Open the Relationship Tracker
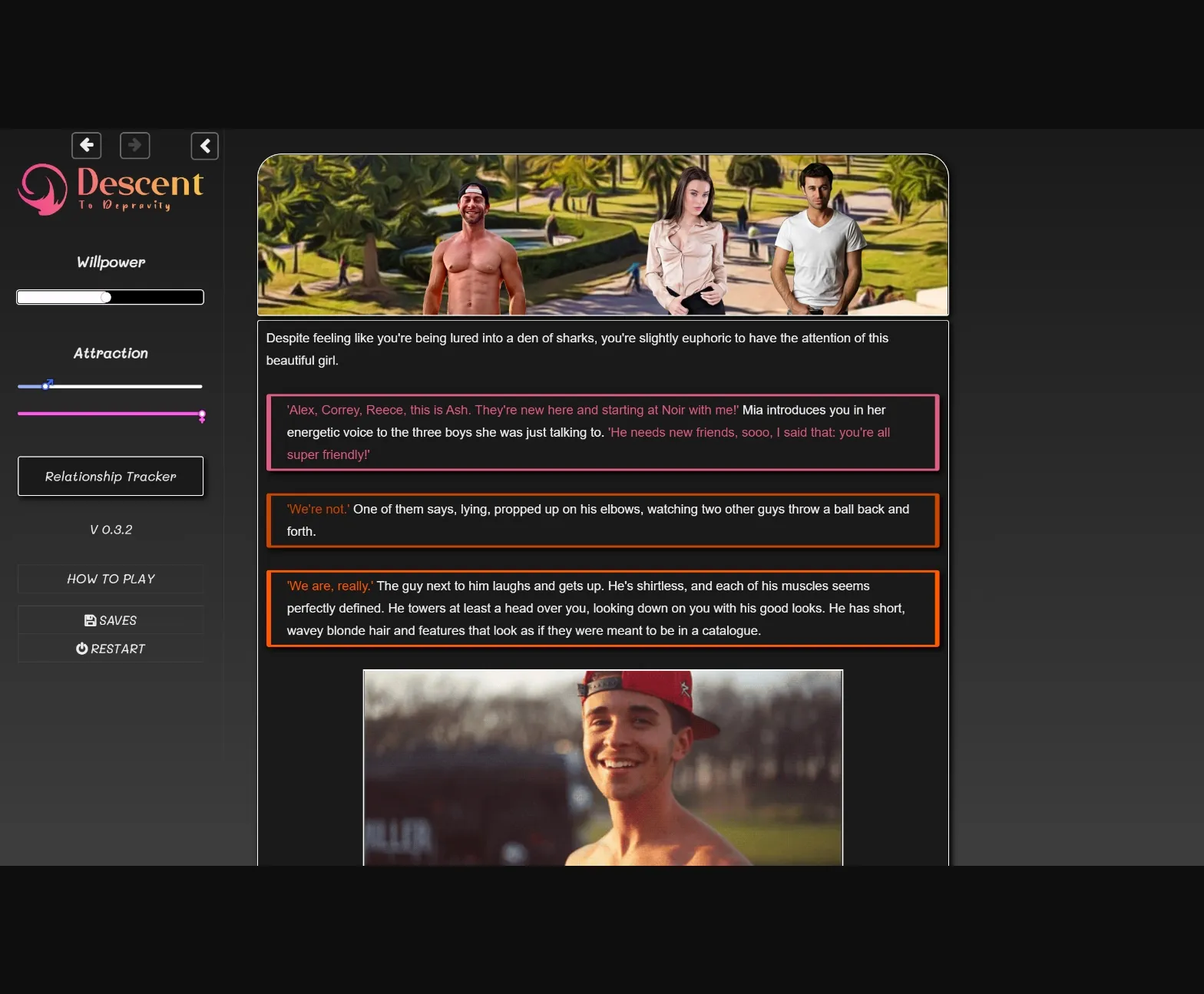Image resolution: width=1204 pixels, height=994 pixels. [x=111, y=476]
